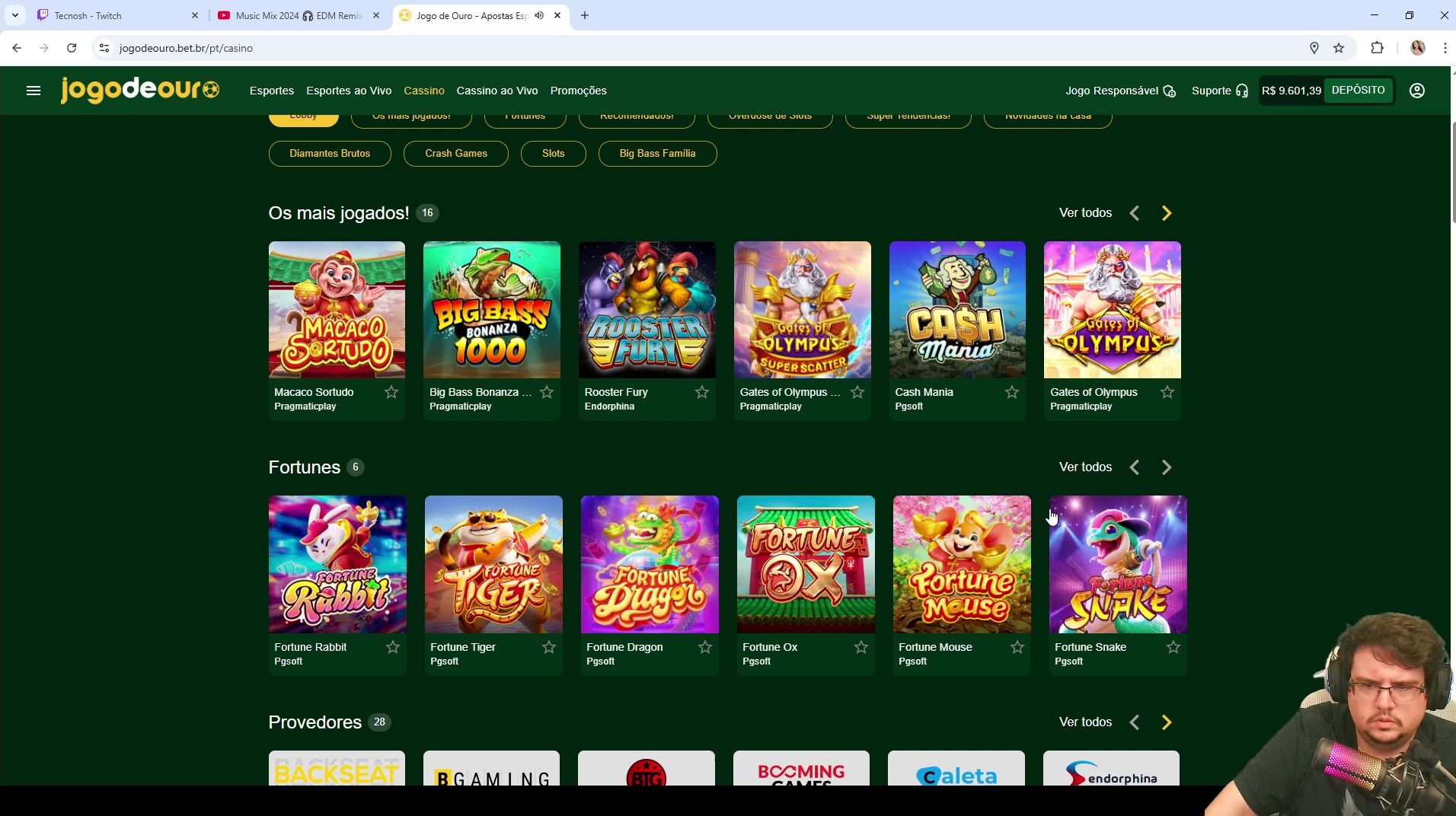The width and height of the screenshot is (1456, 816).
Task: Click Ver todos for Fortunes
Action: click(1085, 467)
